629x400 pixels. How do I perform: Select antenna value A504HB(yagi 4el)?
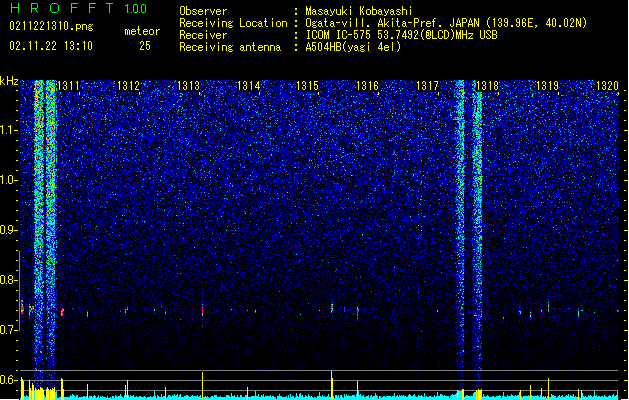353,47
